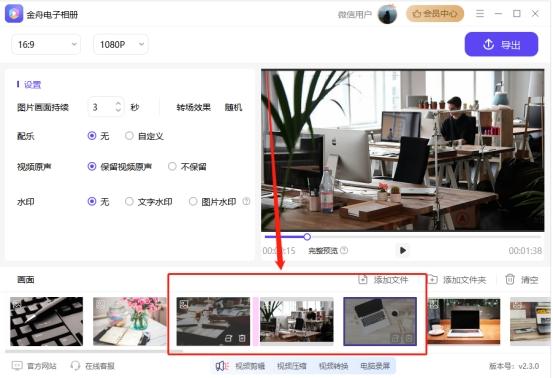Click the image-type icon on the flowers thumbnail
This screenshot has height=378, width=553.
100,304
